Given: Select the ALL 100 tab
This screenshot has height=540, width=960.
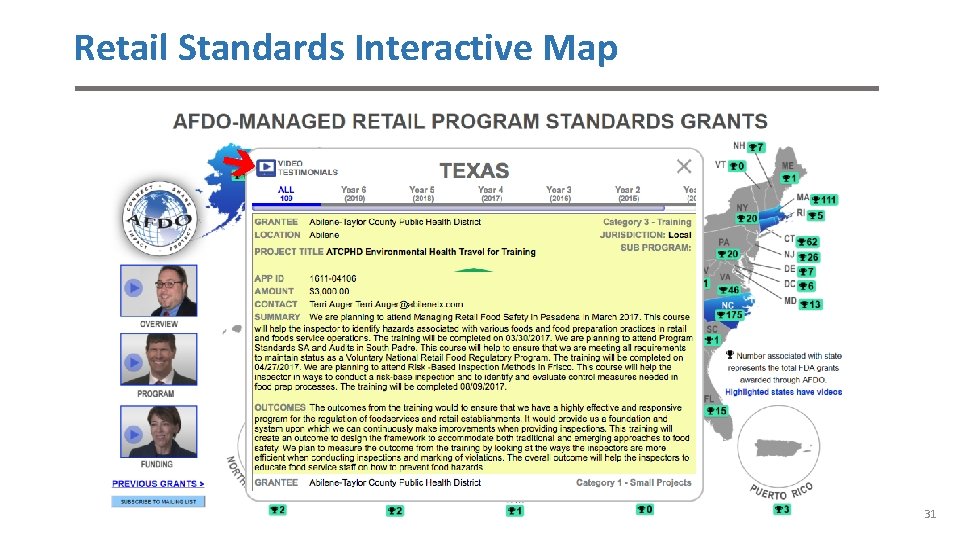Looking at the screenshot, I should (286, 194).
